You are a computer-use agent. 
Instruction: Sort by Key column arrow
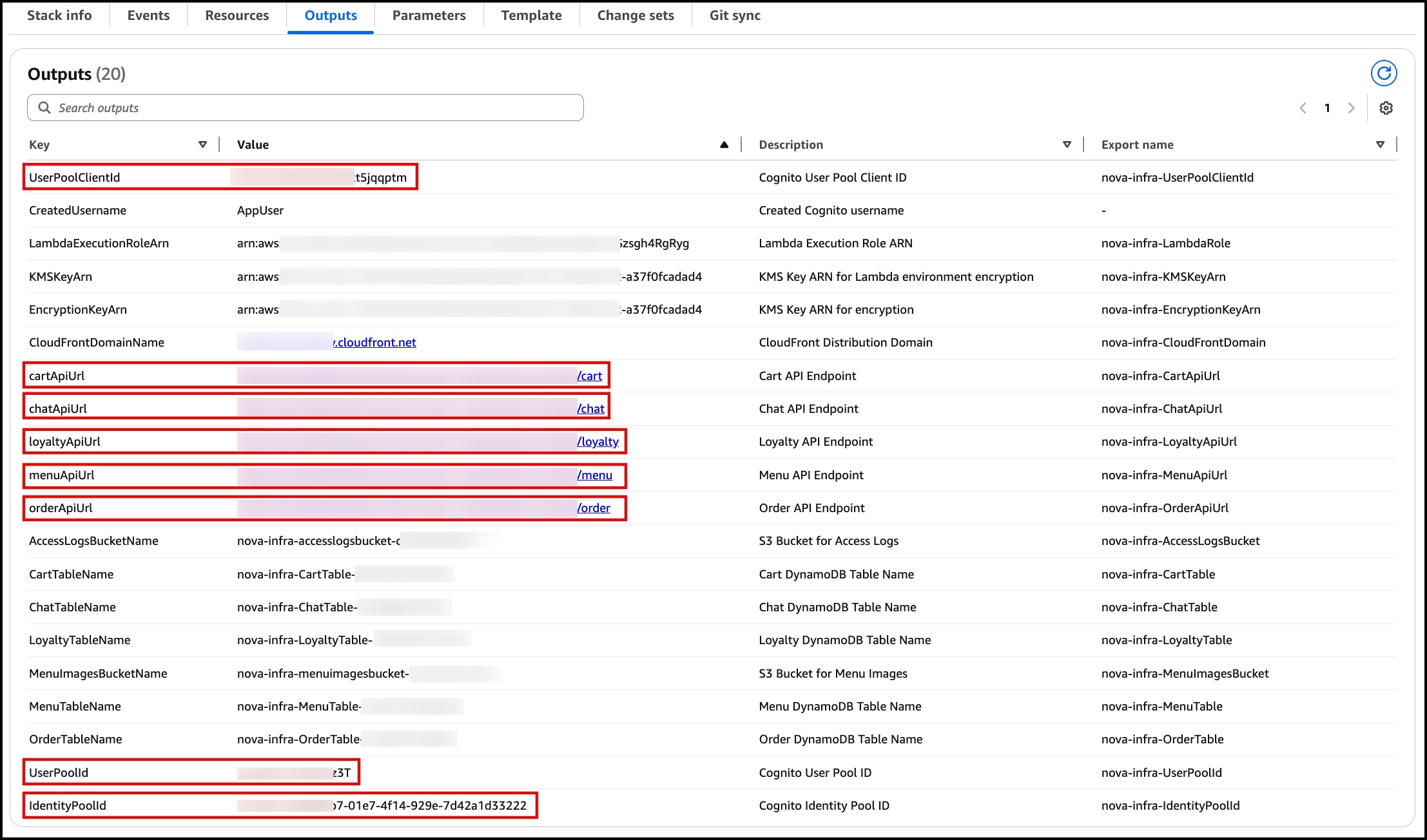(x=202, y=145)
